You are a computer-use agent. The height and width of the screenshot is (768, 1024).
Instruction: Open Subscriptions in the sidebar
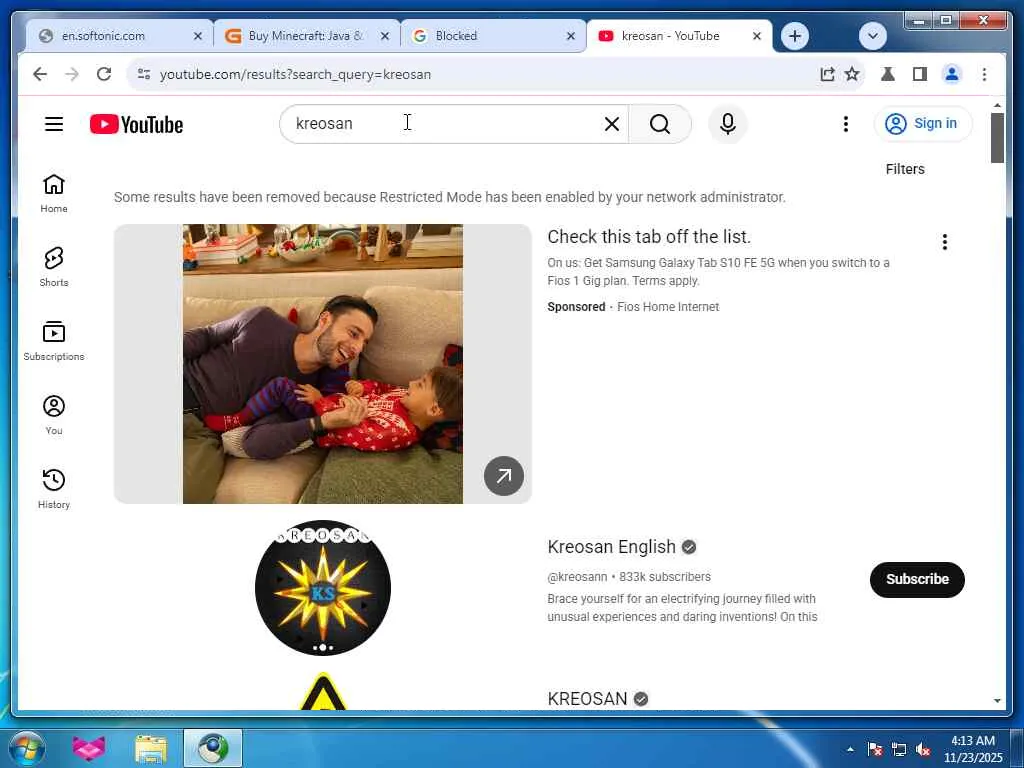click(x=54, y=341)
